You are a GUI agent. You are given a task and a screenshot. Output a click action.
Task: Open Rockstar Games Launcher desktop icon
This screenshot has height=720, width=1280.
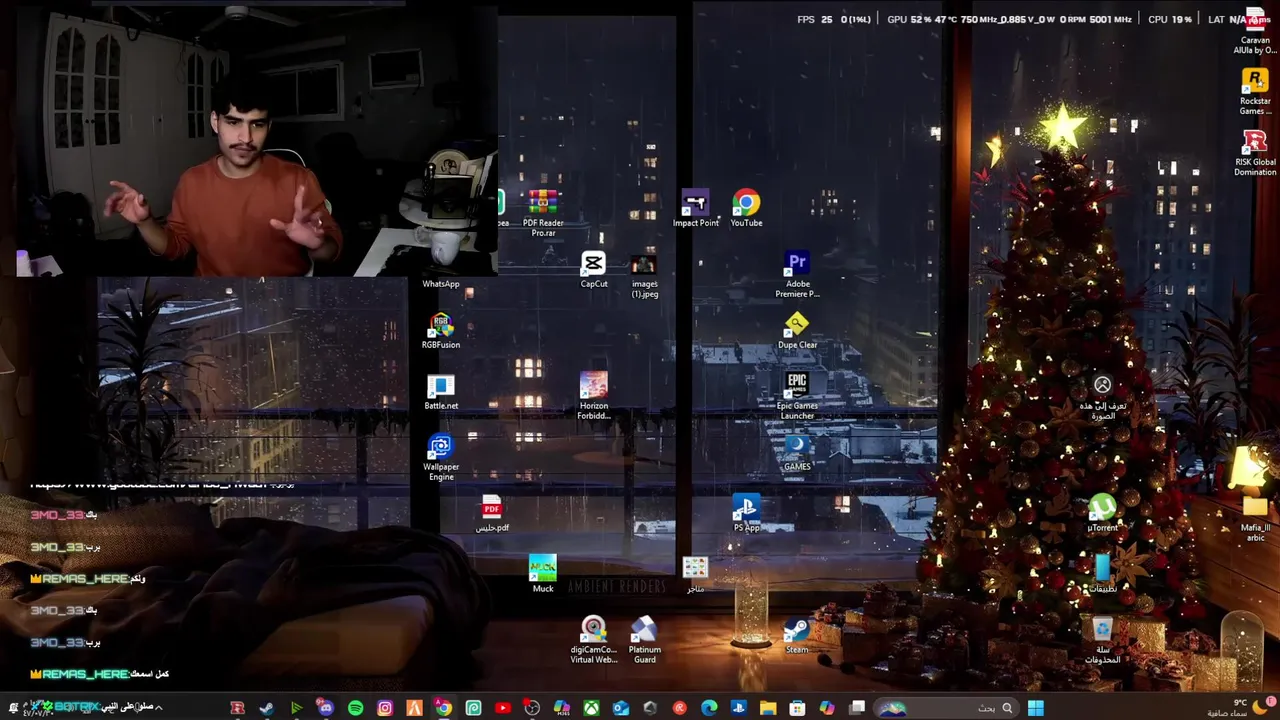[x=1255, y=92]
